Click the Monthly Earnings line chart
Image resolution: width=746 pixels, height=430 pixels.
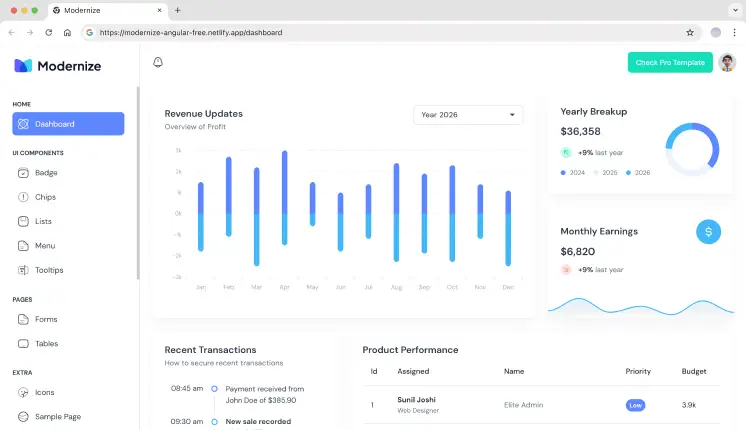[640, 307]
